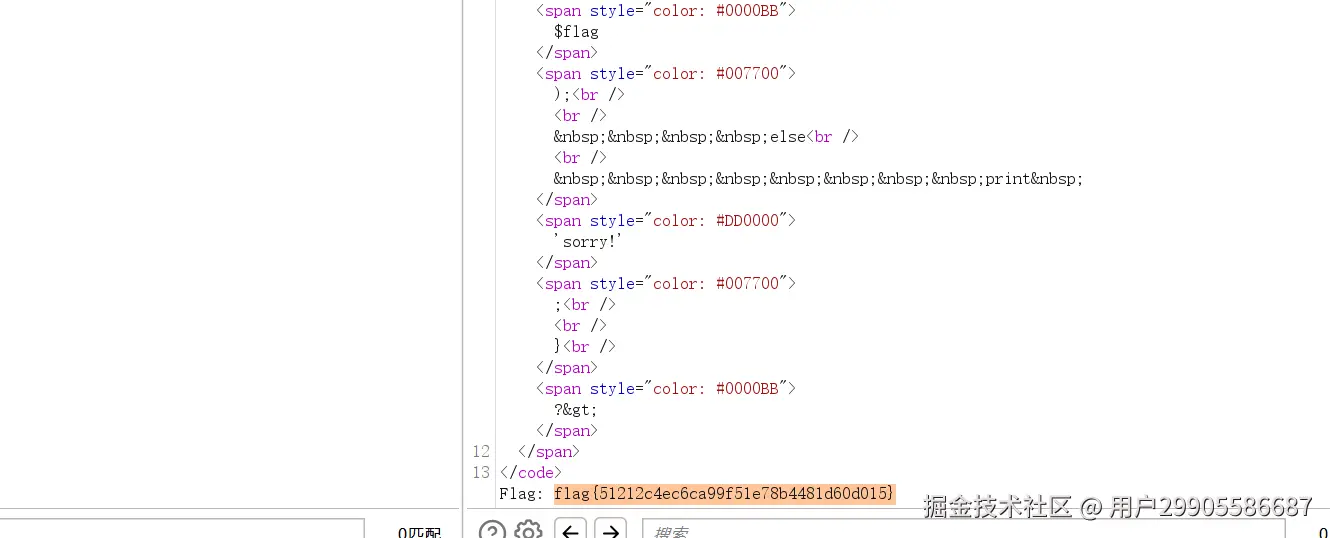Click the #0000BB span tag above ?&gt;
The height and width of the screenshot is (538, 1330).
pyautogui.click(x=665, y=389)
